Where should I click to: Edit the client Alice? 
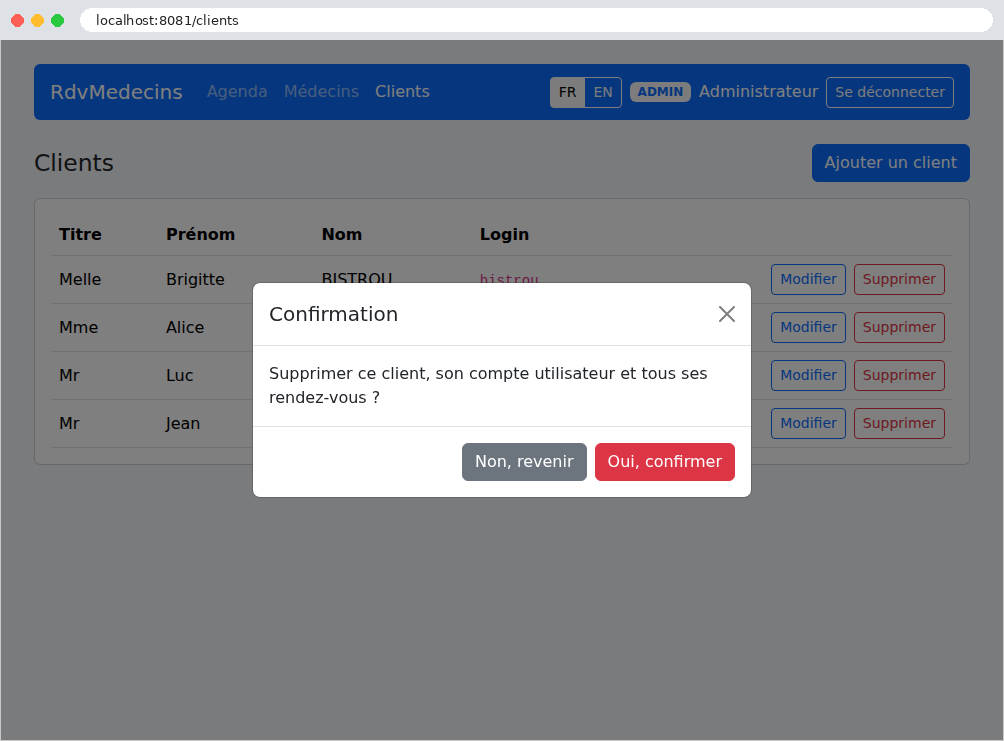tap(808, 327)
